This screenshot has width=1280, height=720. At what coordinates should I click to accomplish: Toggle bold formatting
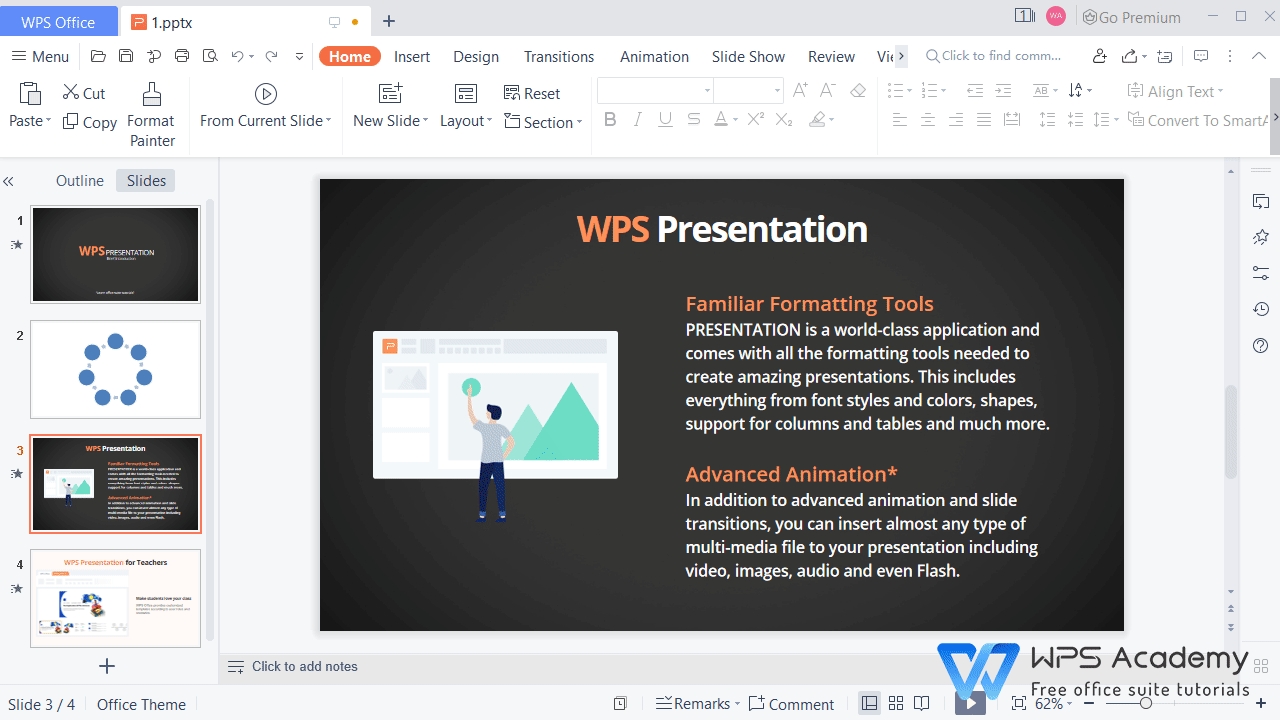click(x=610, y=119)
